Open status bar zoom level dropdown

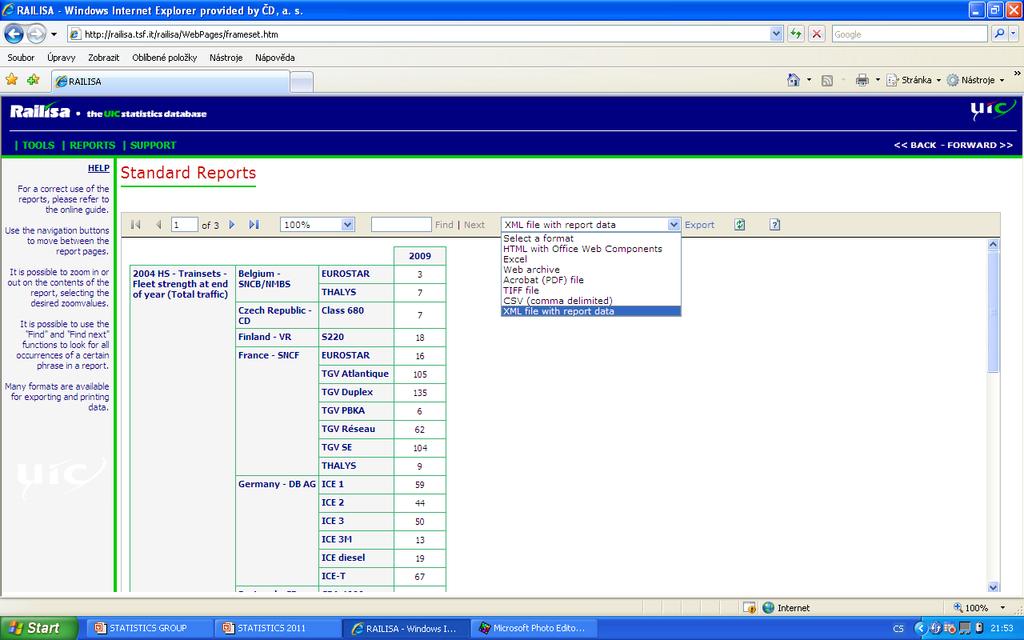[1003, 608]
